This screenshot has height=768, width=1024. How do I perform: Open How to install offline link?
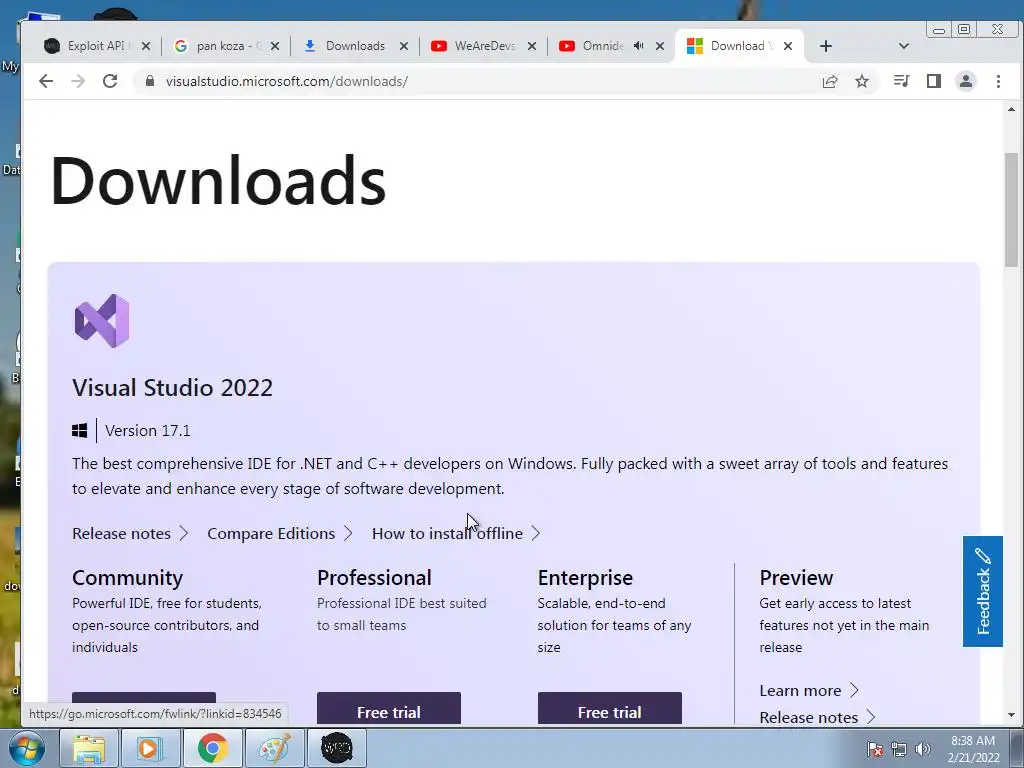pyautogui.click(x=456, y=534)
